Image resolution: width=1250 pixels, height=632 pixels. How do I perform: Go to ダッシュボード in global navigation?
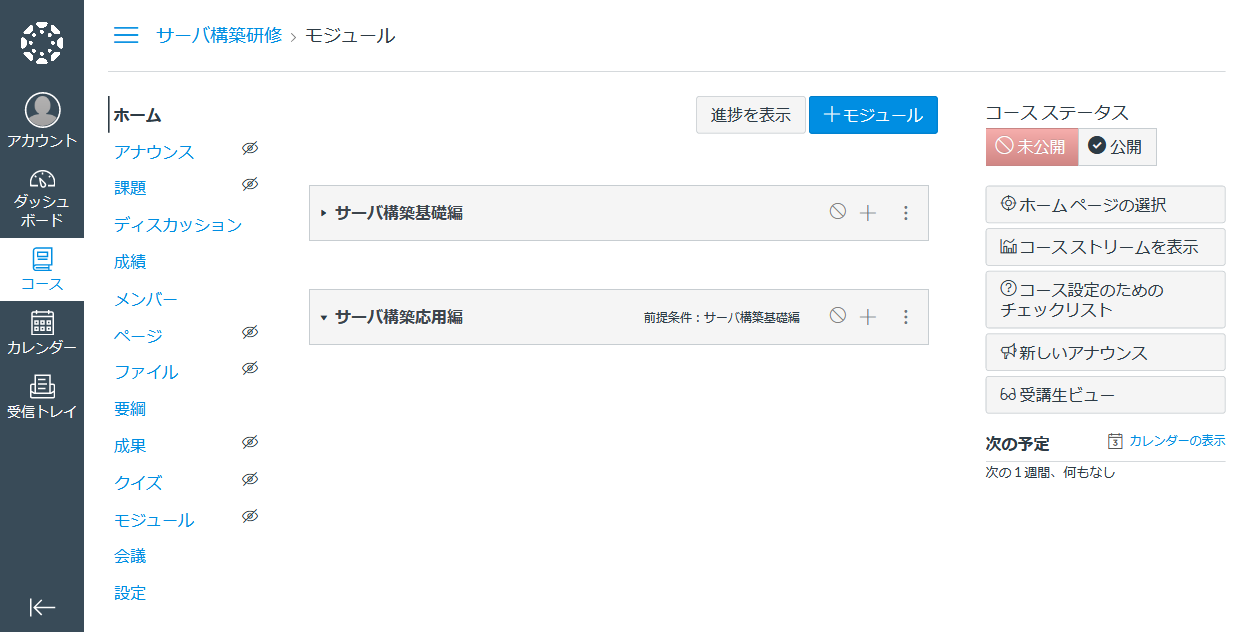click(x=42, y=198)
